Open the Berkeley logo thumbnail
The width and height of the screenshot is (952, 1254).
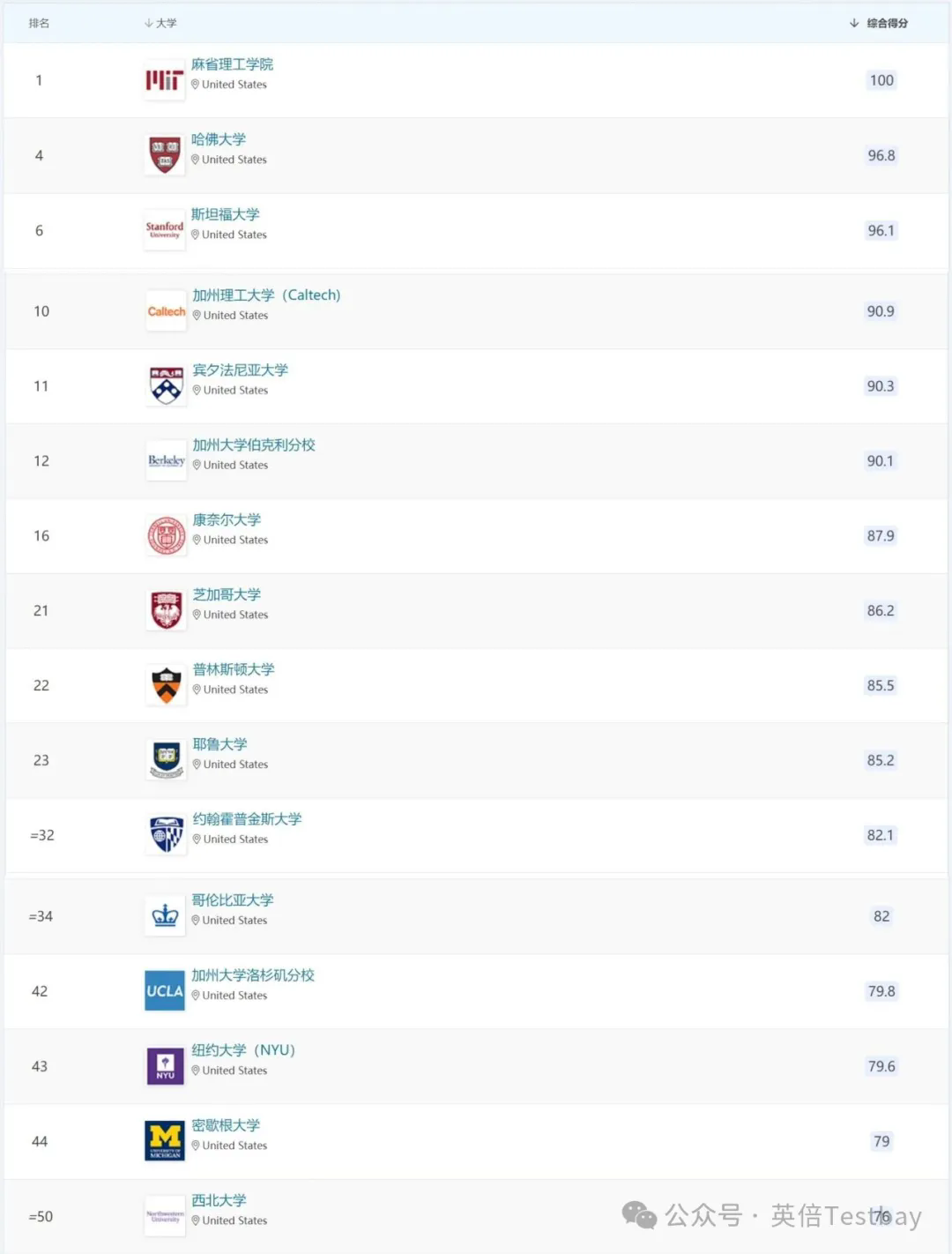pyautogui.click(x=167, y=461)
